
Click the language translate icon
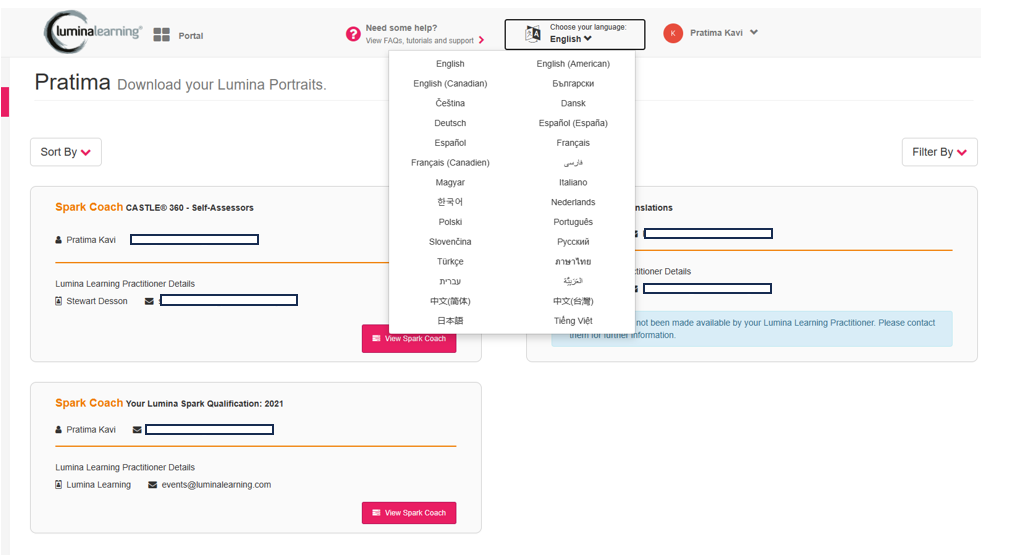point(533,34)
